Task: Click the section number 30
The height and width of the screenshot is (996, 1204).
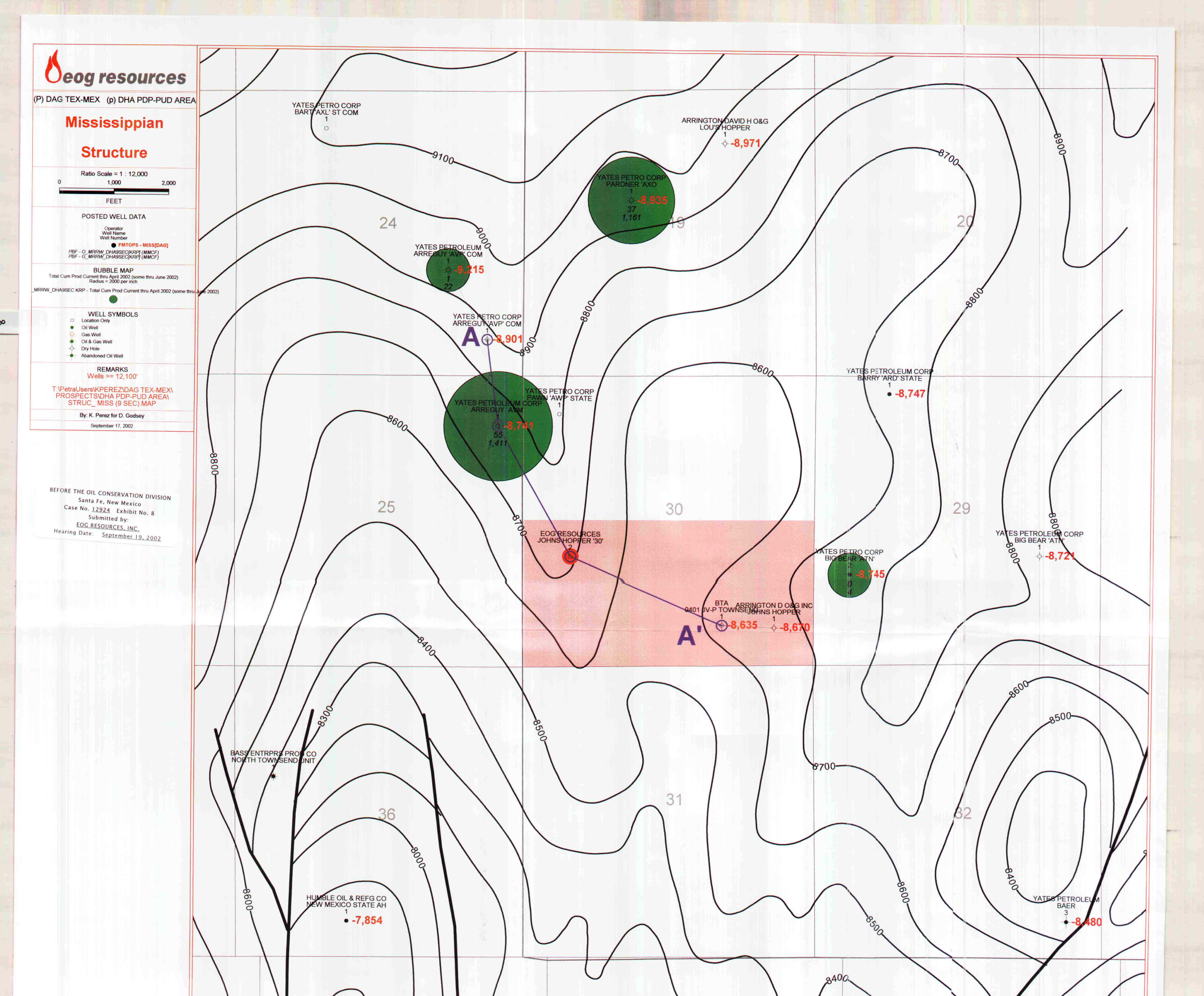Action: click(674, 509)
